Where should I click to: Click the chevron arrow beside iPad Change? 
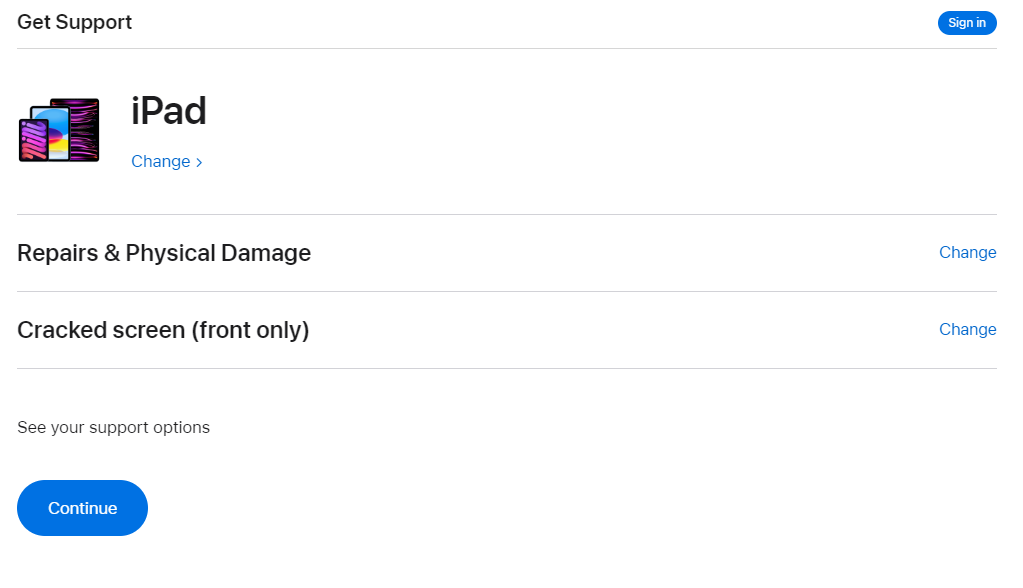[199, 162]
